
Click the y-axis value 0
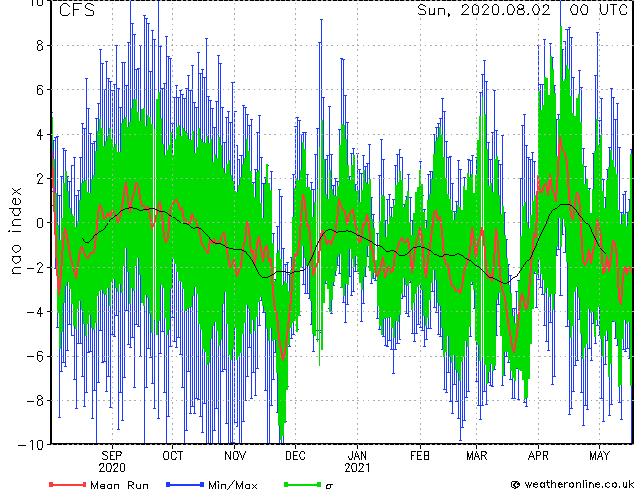(x=40, y=223)
